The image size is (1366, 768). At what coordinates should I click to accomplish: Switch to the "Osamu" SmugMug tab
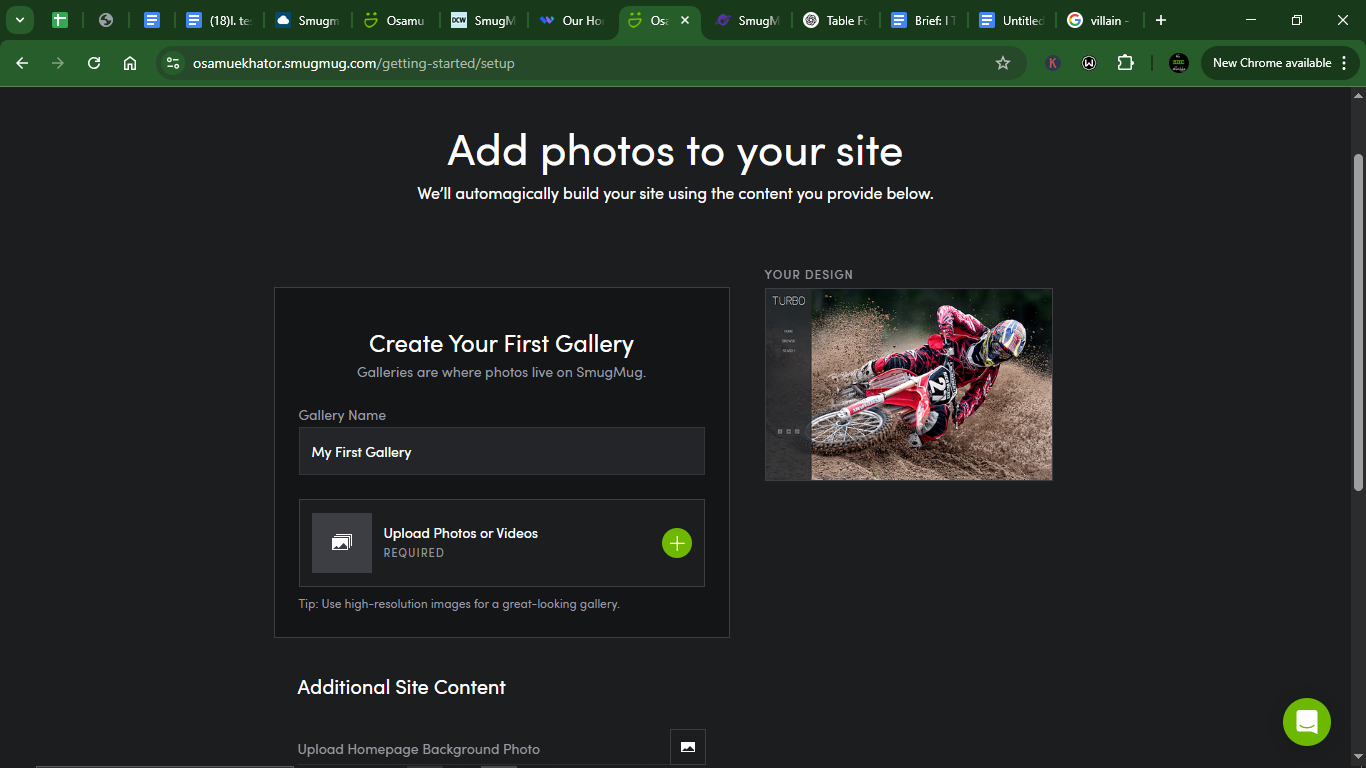395,20
